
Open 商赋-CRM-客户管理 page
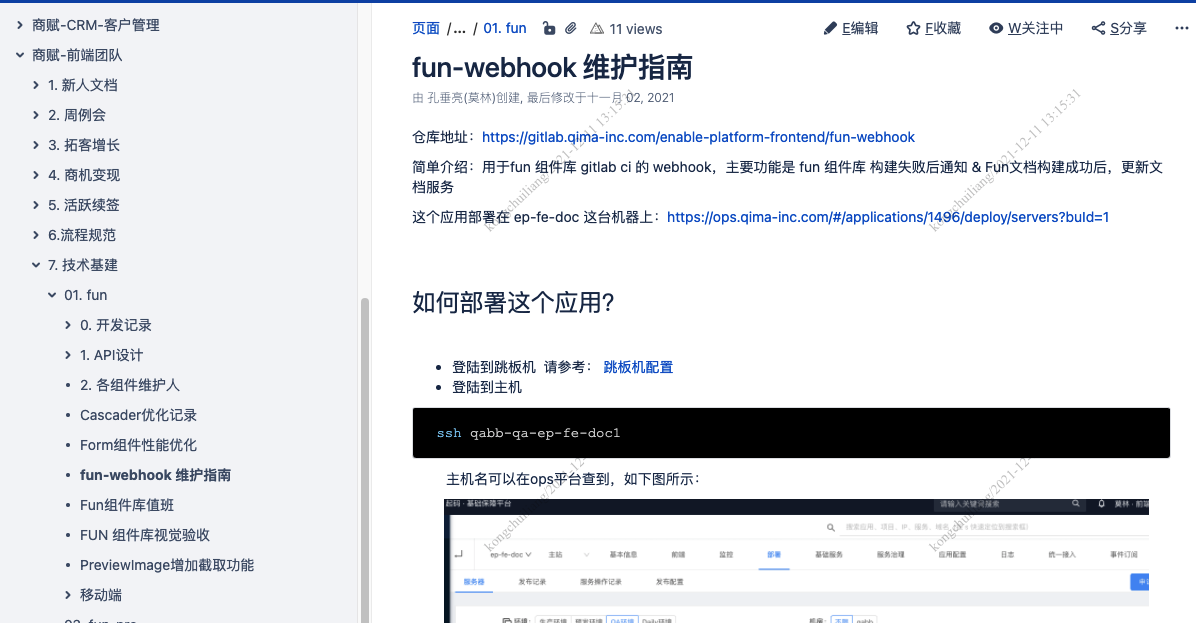click(x=95, y=25)
